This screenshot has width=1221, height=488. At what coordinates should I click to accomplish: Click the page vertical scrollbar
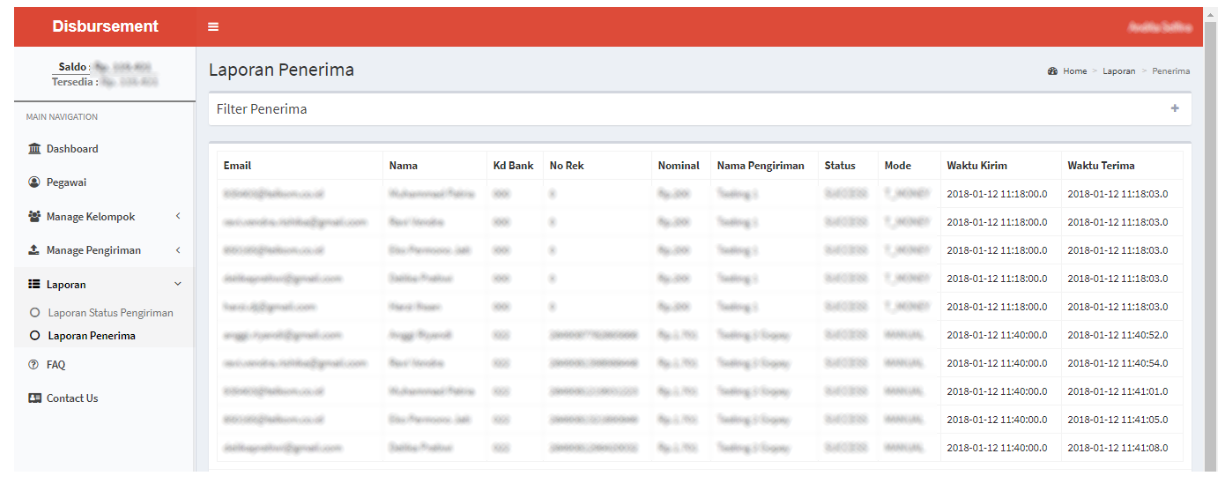1209,240
